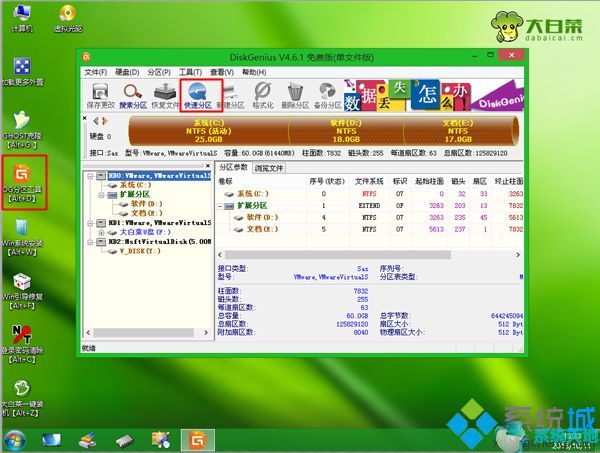
Task: Click the 卷标 column header
Action: coord(261,181)
